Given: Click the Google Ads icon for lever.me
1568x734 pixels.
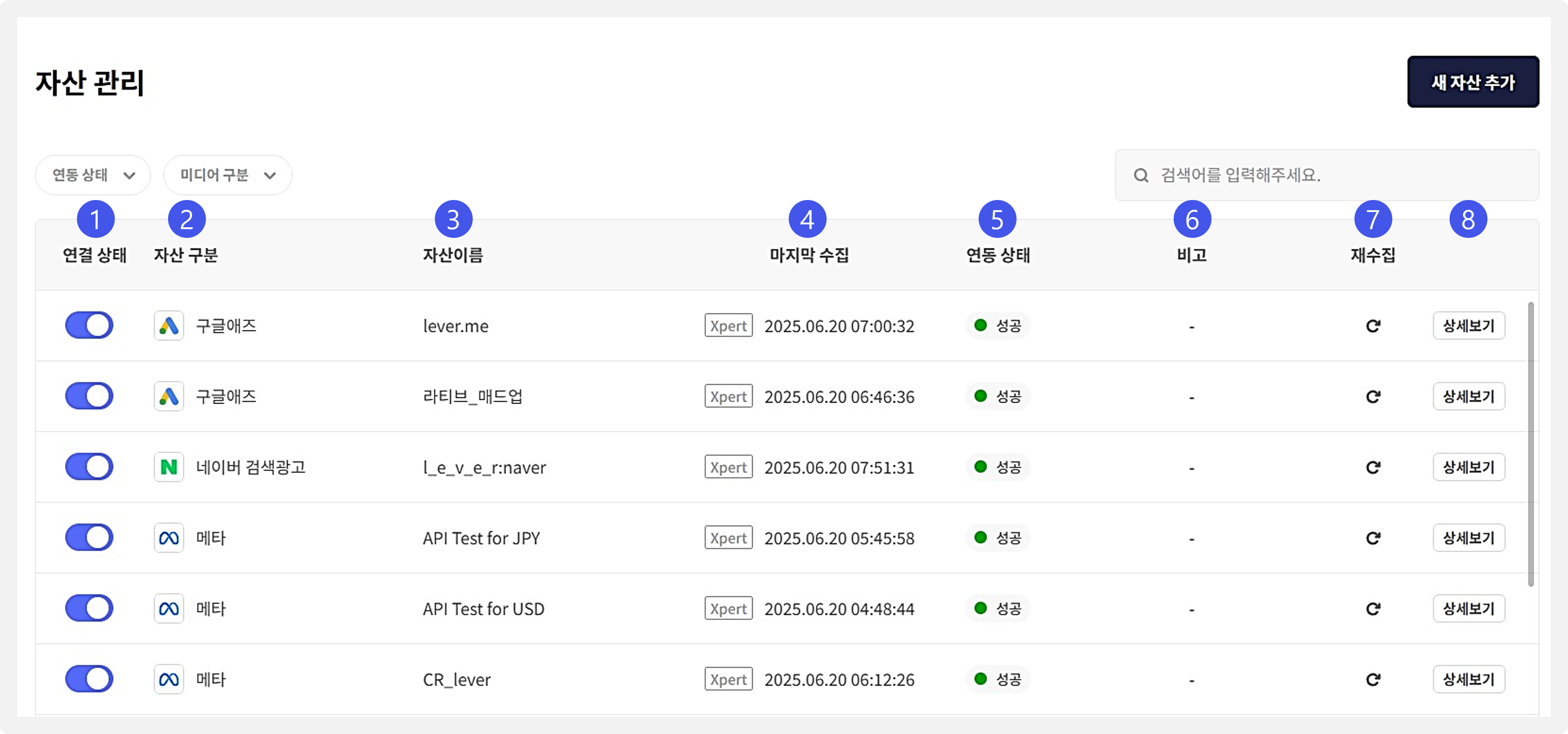Looking at the screenshot, I should point(169,326).
